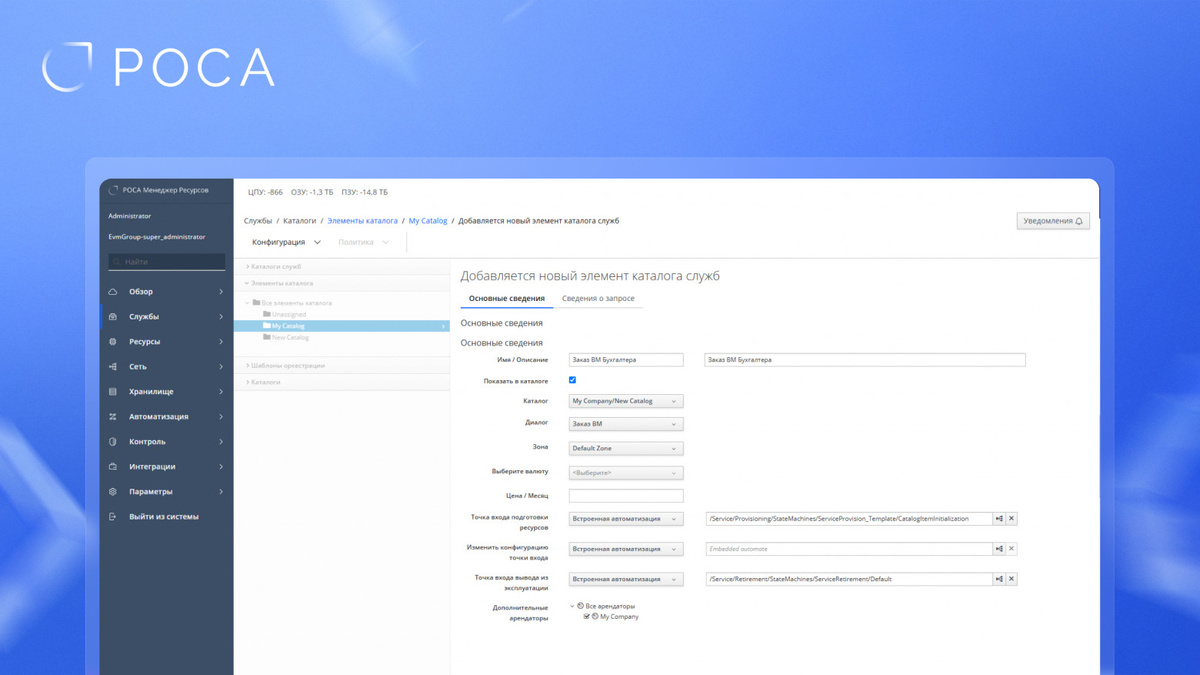Open the Каталог dropdown

(626, 401)
